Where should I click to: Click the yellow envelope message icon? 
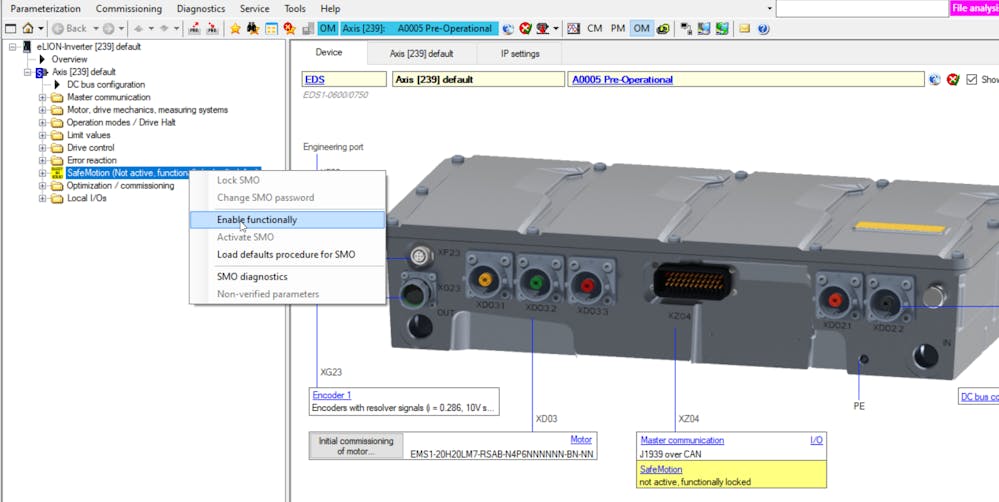click(745, 29)
